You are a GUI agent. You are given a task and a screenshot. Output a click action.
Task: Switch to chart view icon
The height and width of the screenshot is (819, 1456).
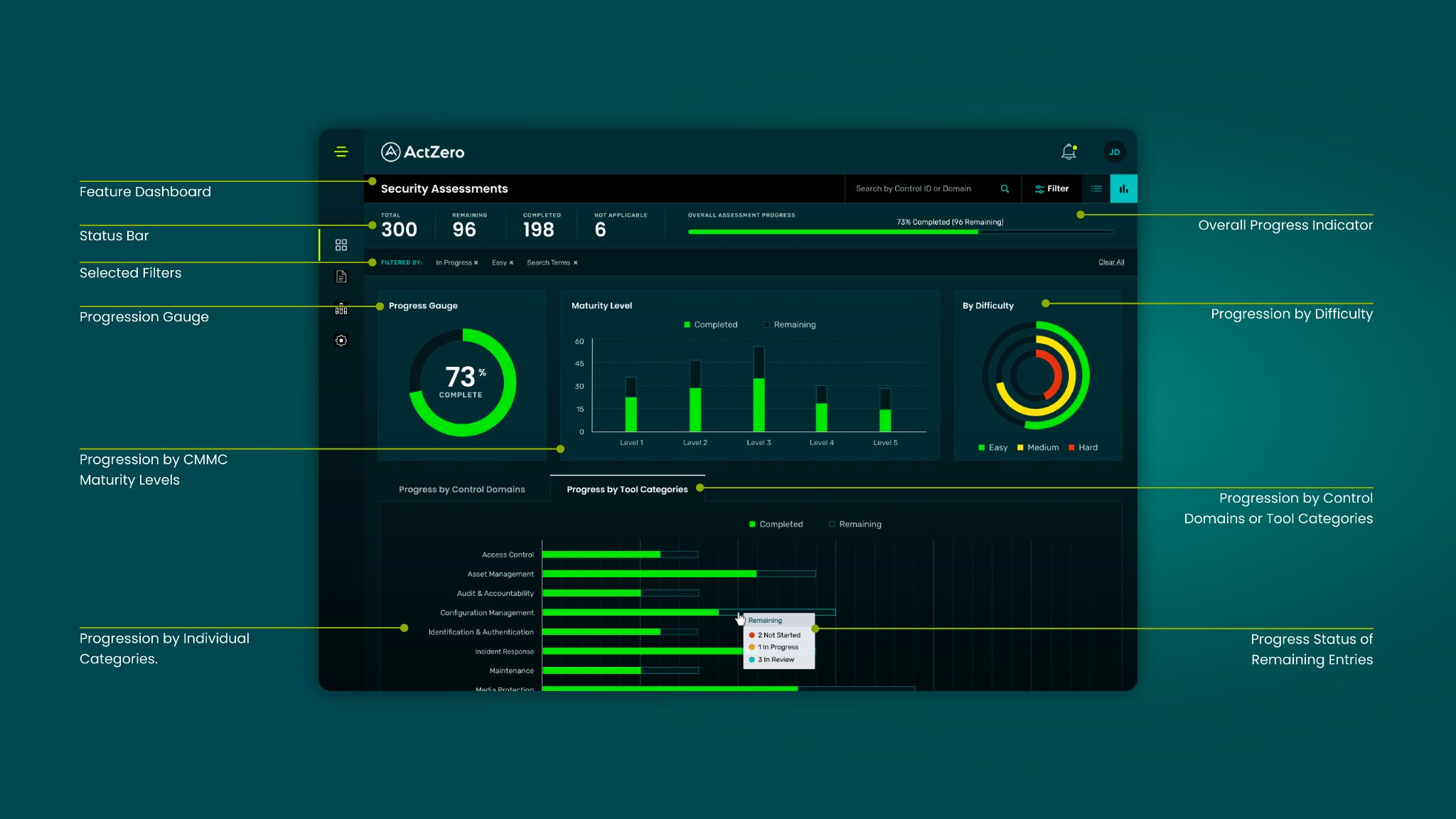1123,188
